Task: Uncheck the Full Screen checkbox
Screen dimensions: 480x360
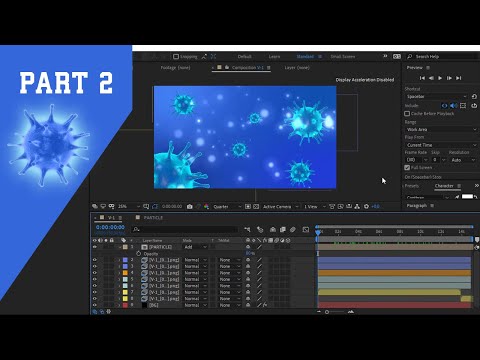Action: (407, 168)
